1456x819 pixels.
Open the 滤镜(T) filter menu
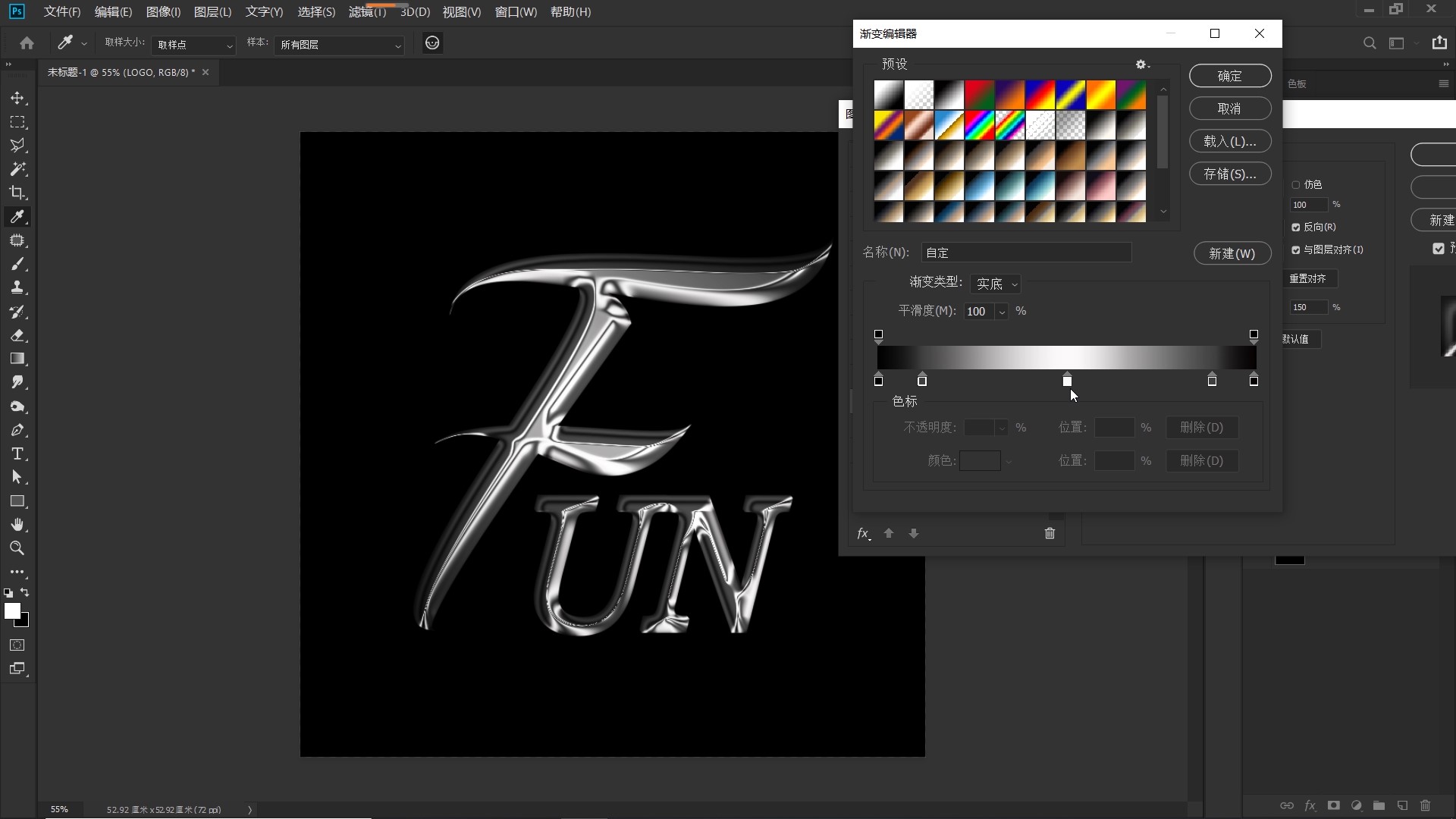(x=367, y=12)
